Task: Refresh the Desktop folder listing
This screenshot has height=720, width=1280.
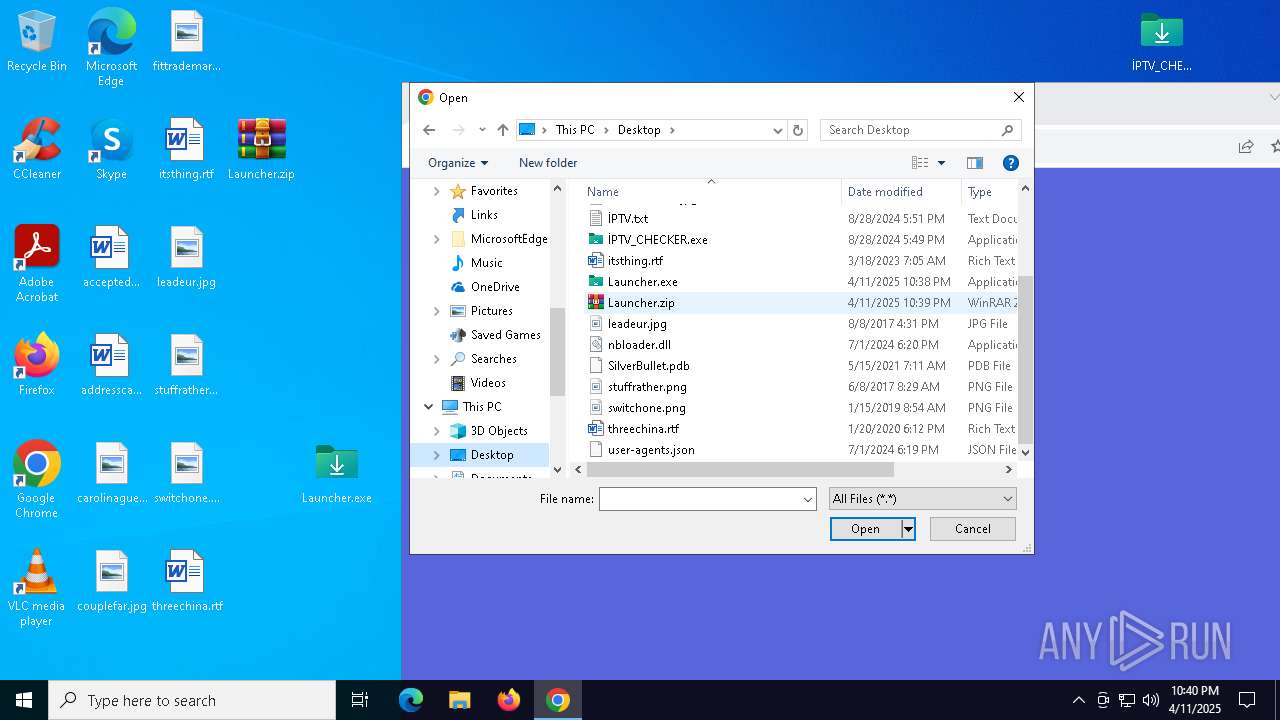Action: tap(798, 130)
